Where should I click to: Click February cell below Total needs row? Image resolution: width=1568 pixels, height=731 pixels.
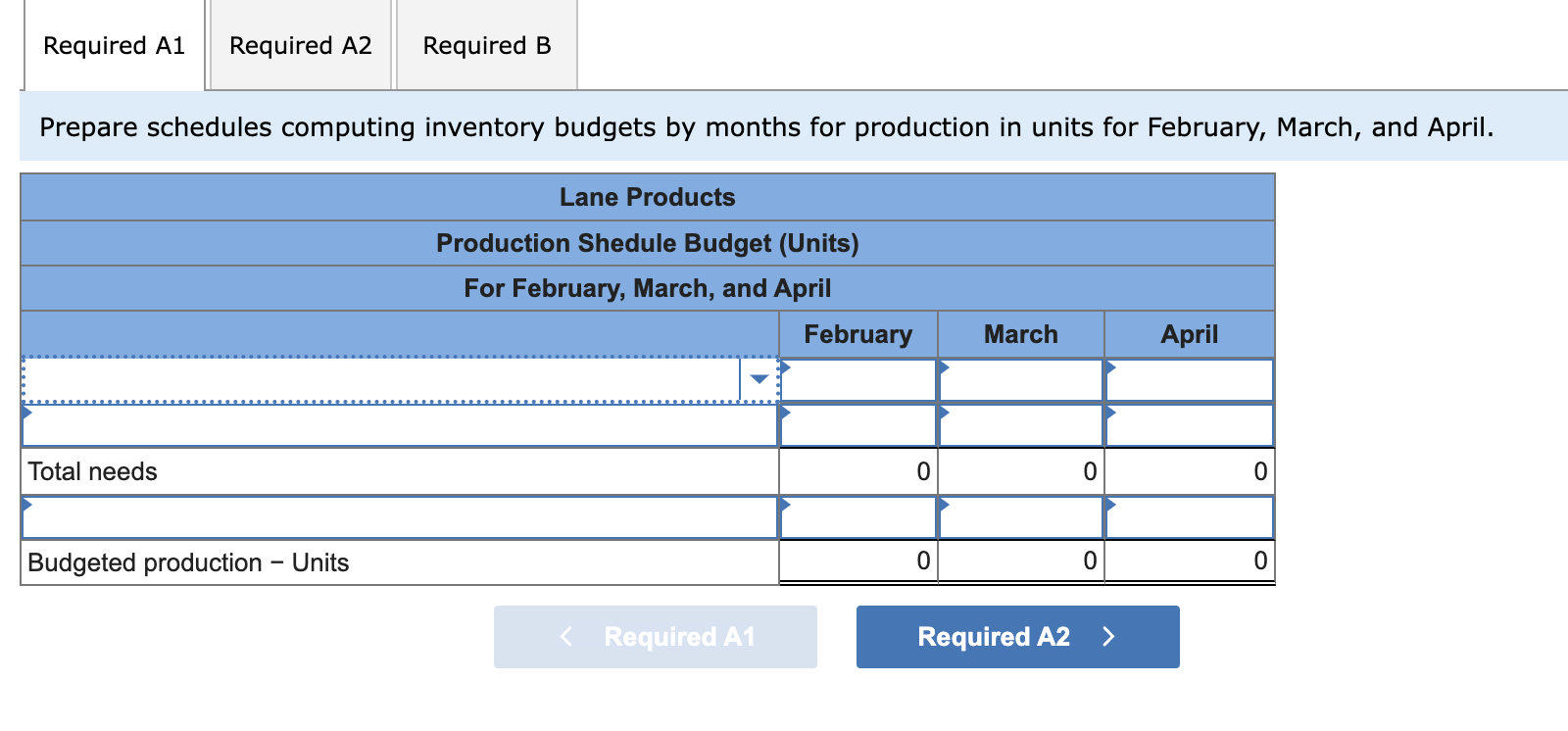point(858,517)
